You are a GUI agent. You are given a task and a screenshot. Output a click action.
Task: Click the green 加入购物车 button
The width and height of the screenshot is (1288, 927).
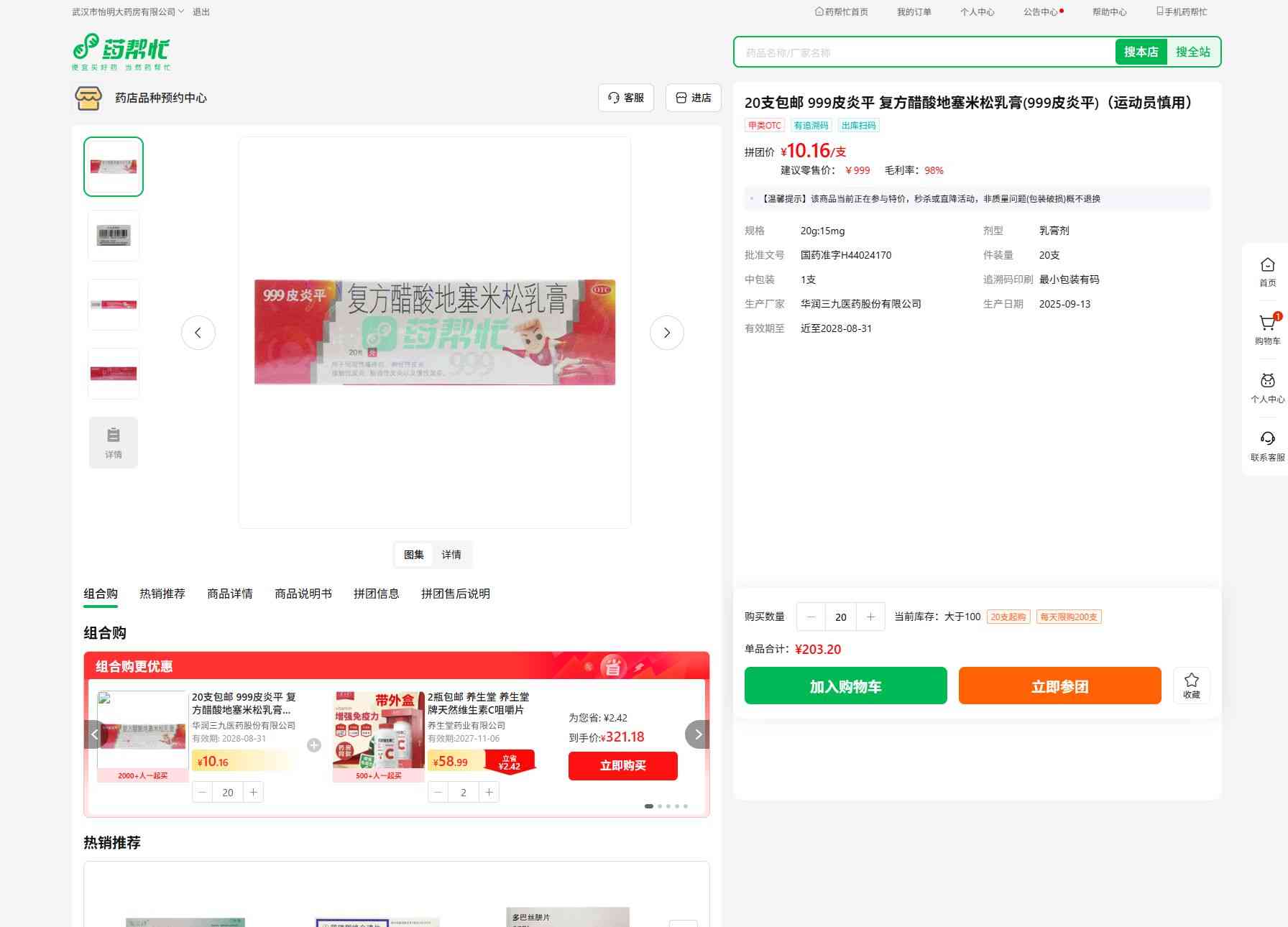point(845,686)
